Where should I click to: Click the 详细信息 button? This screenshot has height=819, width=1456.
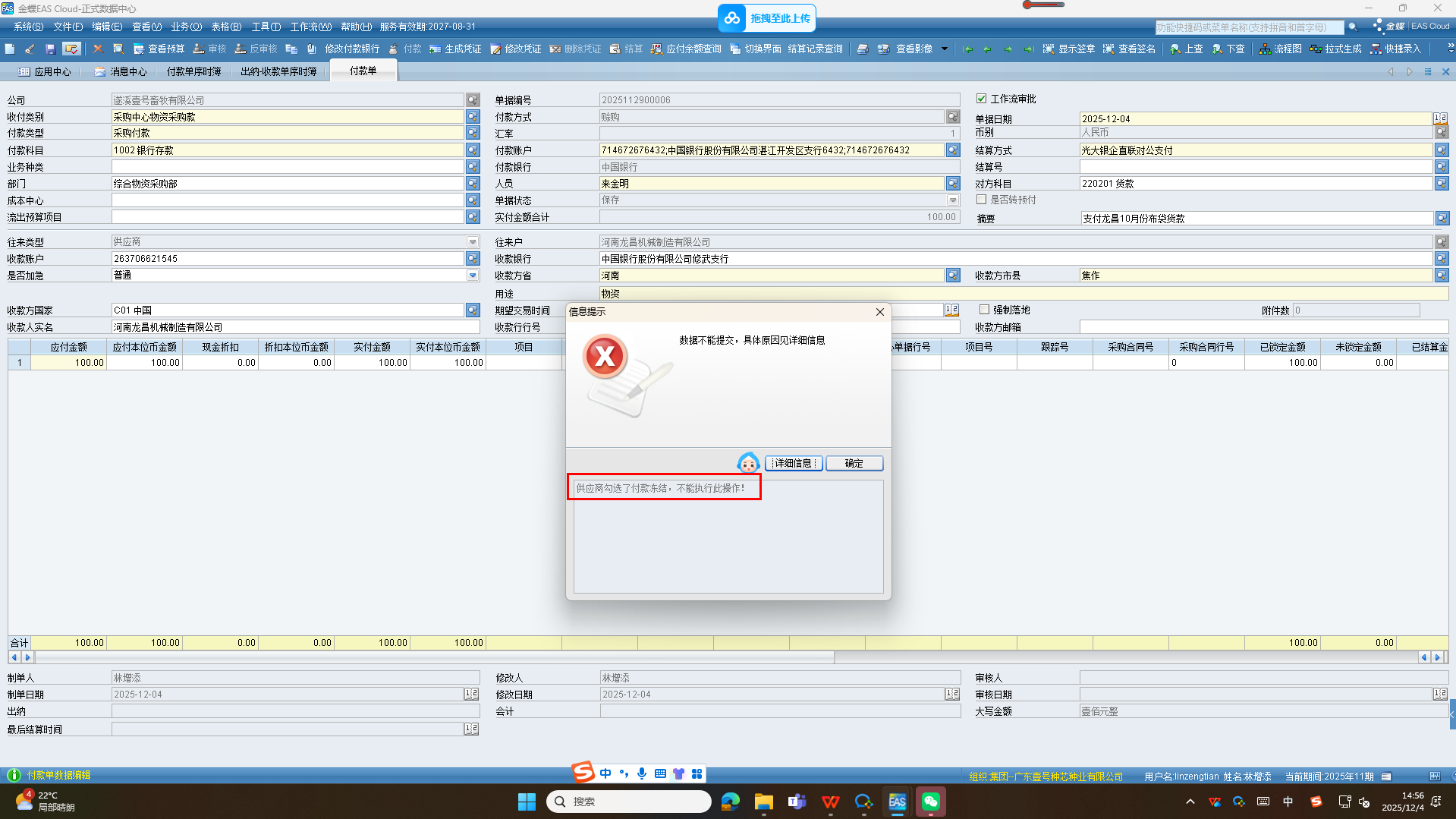click(794, 463)
